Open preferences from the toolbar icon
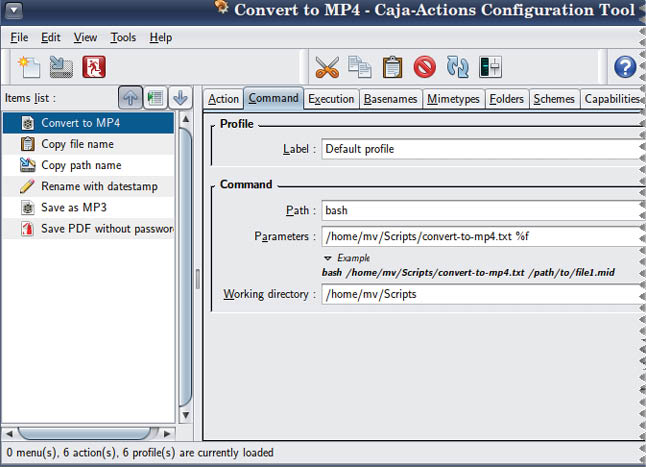Viewport: 646px width, 467px height. pos(490,67)
